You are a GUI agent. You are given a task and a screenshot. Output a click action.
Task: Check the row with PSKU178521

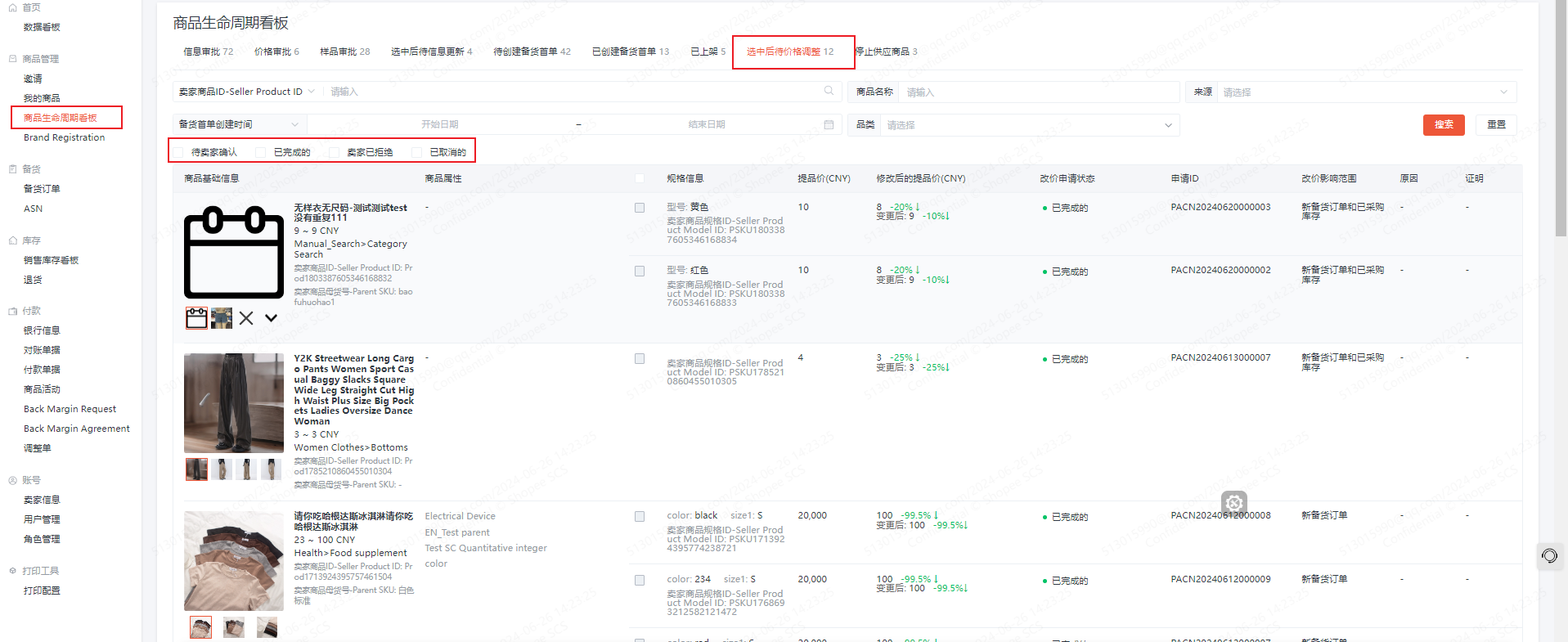[x=640, y=359]
